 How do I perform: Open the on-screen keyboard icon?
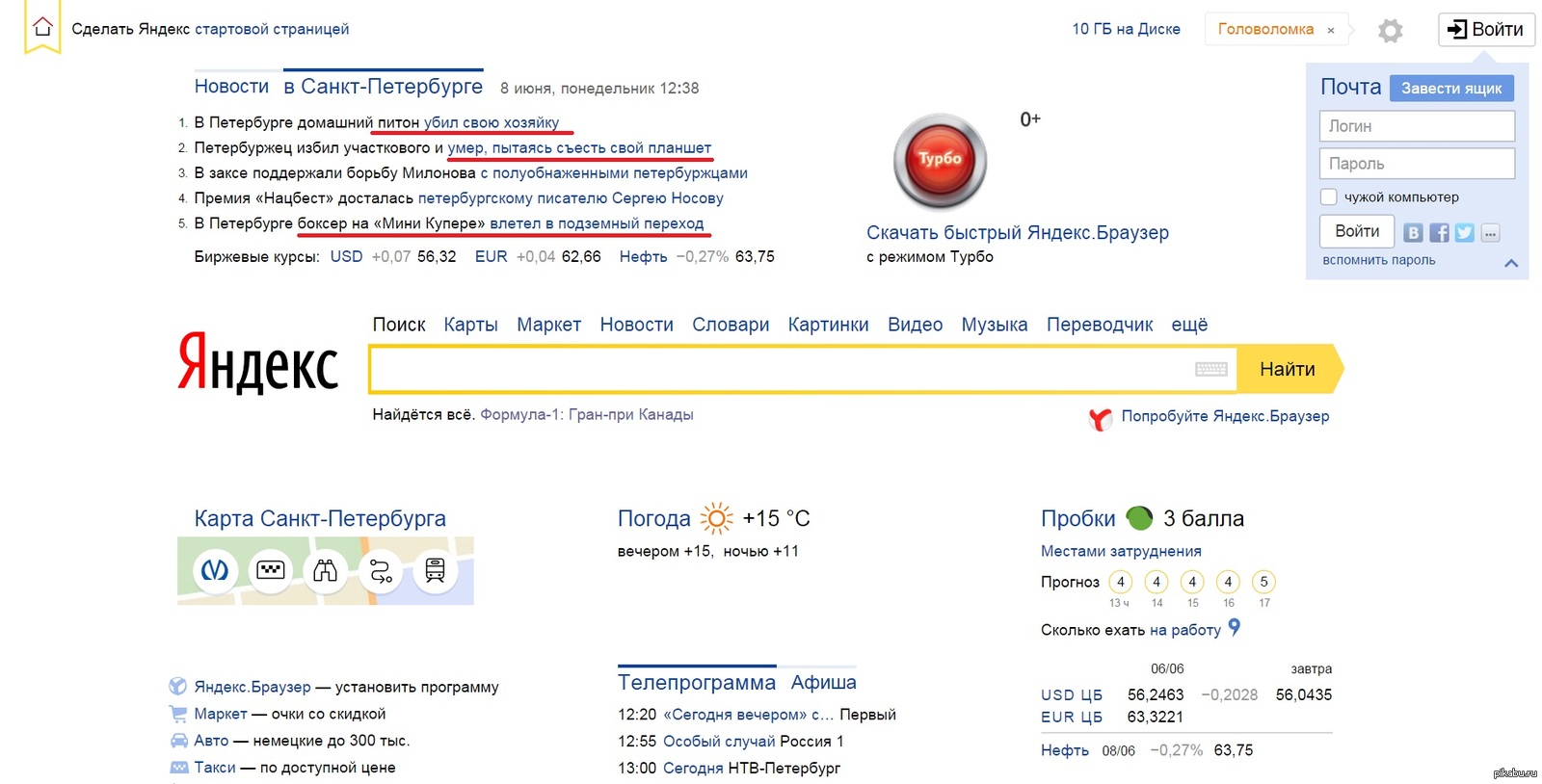point(1210,369)
